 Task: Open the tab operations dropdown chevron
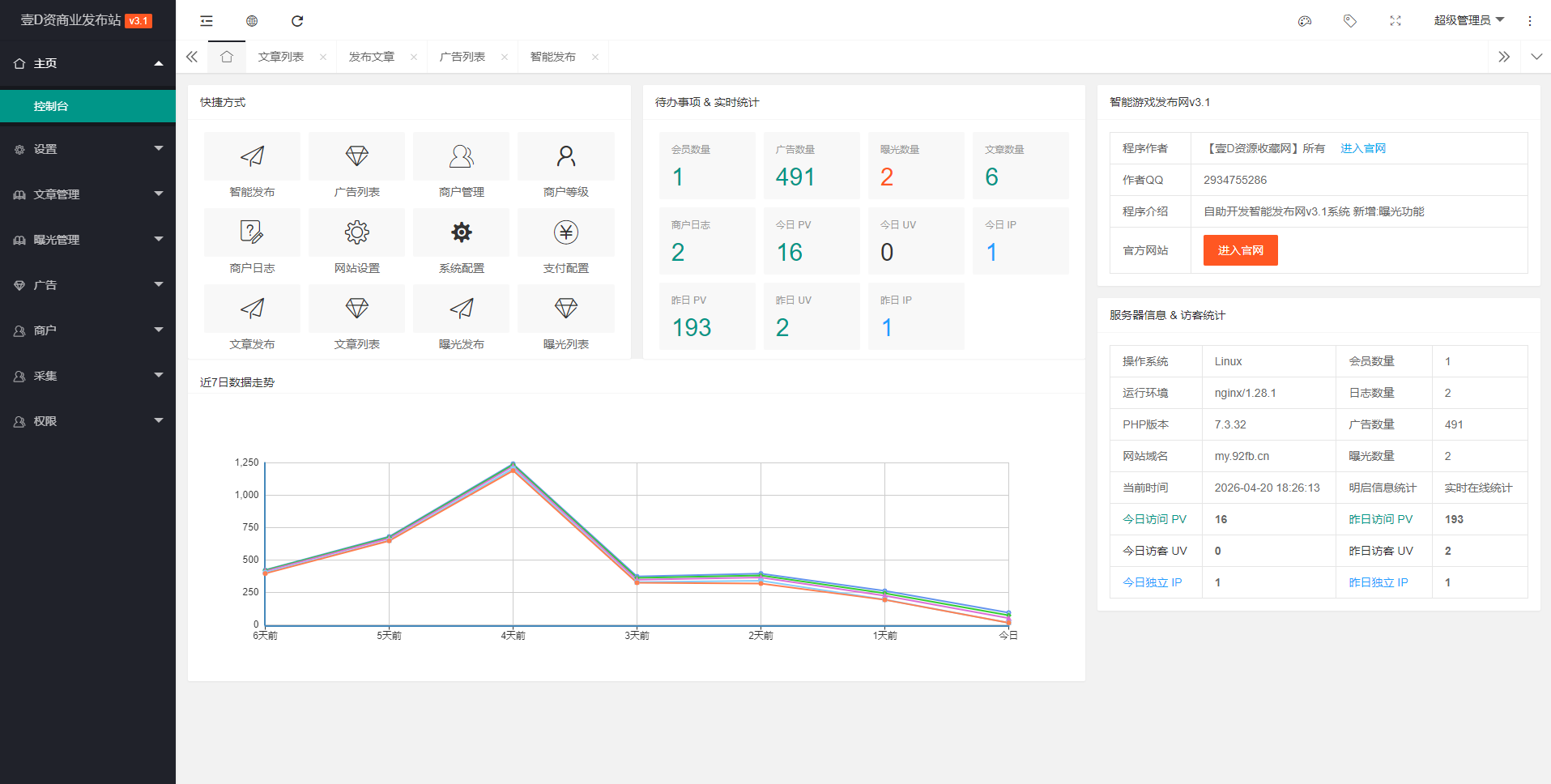point(1536,57)
